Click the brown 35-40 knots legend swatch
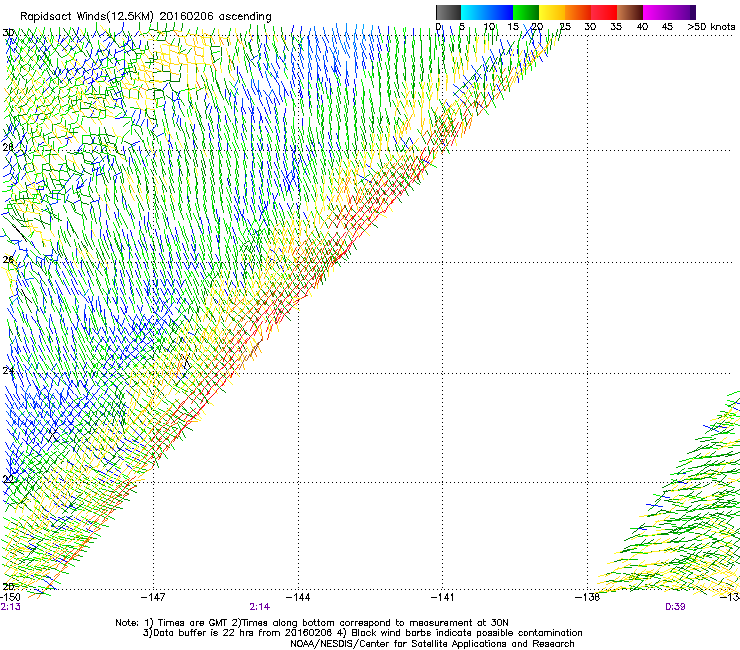 (630, 12)
